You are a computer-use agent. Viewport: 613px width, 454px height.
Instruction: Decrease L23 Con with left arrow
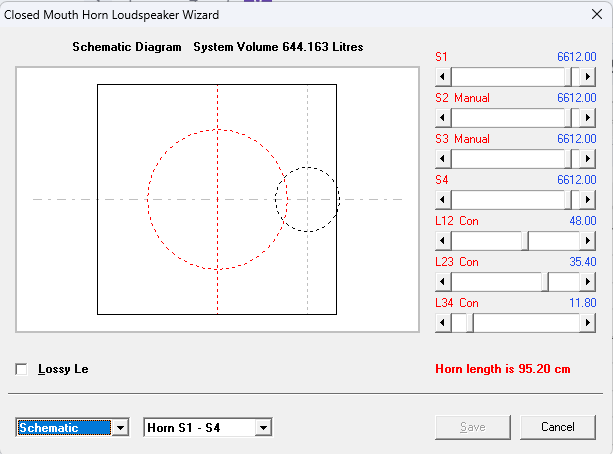[x=443, y=282]
